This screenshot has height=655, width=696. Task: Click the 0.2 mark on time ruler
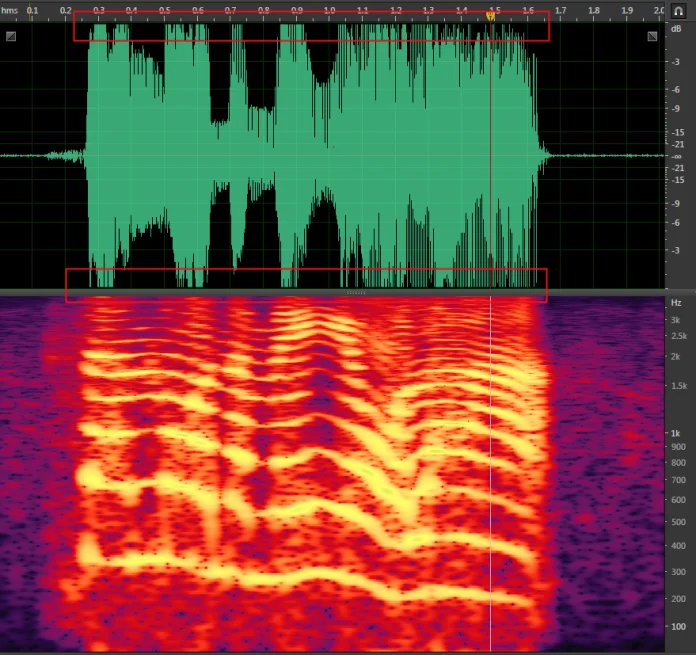click(66, 10)
